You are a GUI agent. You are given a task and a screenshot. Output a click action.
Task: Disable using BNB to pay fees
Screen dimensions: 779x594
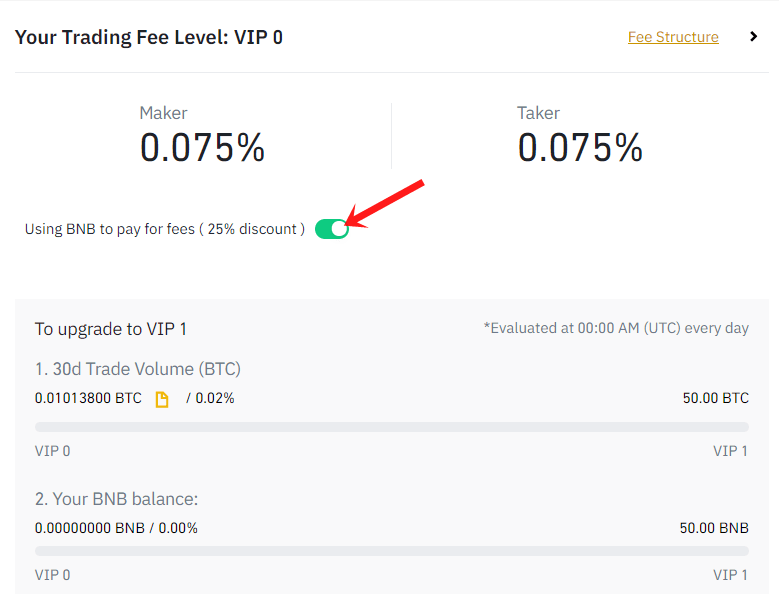click(332, 229)
